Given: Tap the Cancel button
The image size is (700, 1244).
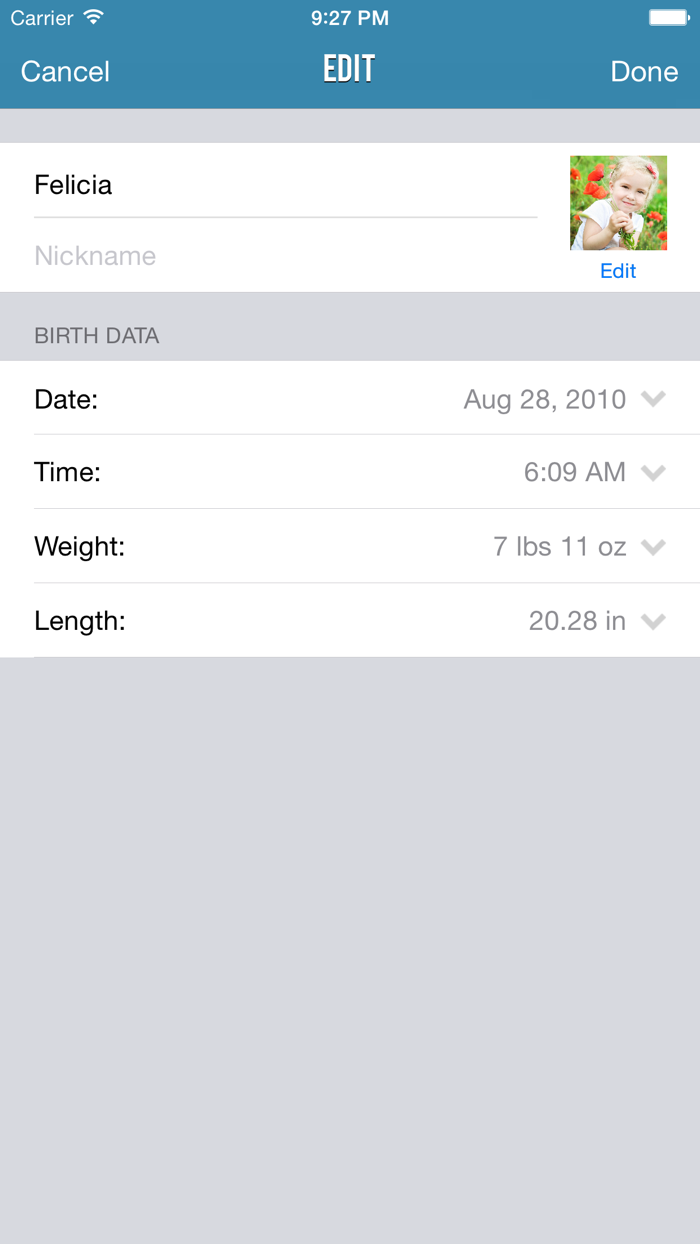Looking at the screenshot, I should tap(65, 72).
